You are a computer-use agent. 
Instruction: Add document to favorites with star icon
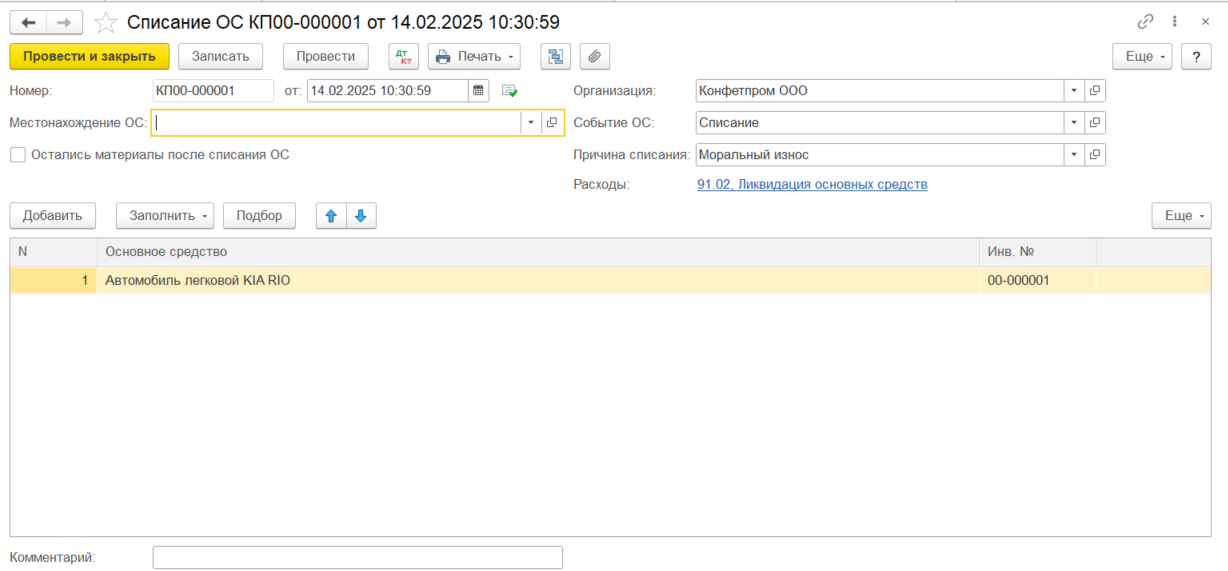click(x=106, y=22)
